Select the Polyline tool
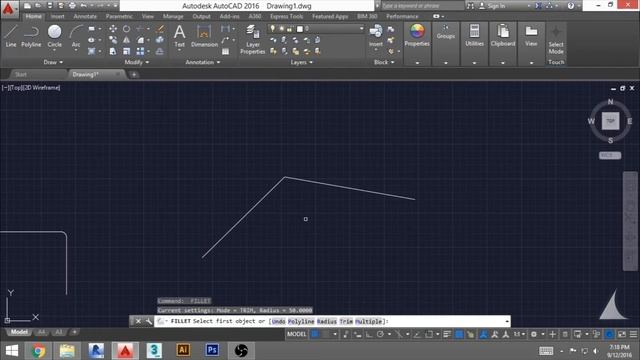Image resolution: width=640 pixels, height=360 pixels. coord(31,36)
